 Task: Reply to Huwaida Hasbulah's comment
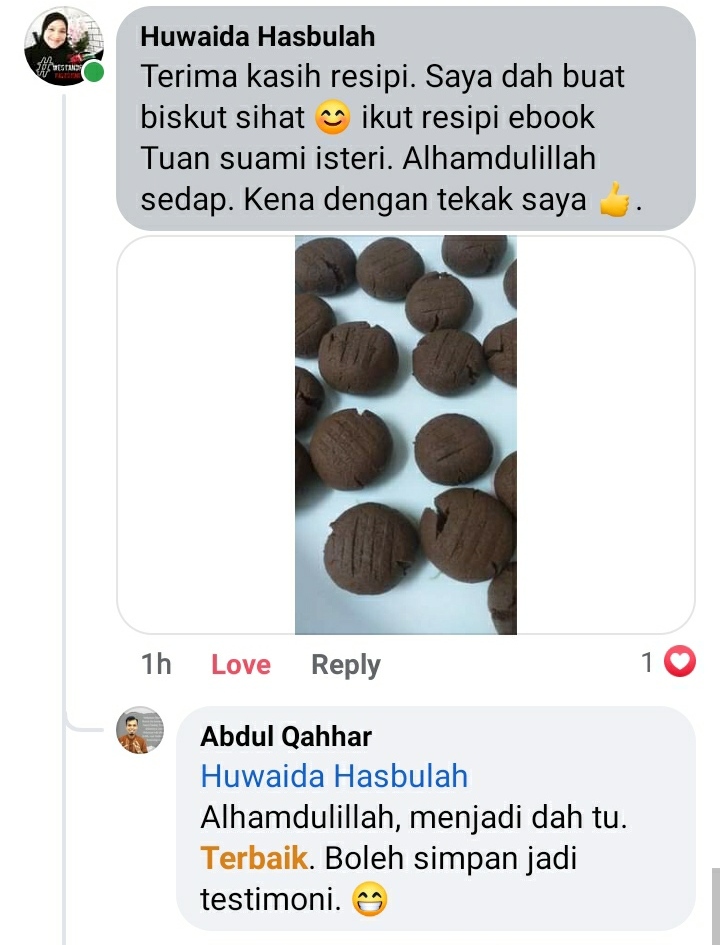346,665
